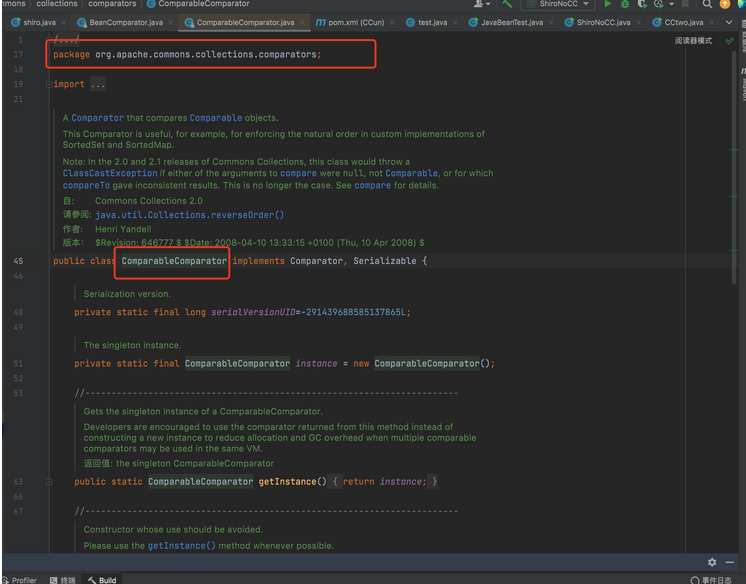Click the green inspection checkmark icon

click(729, 41)
